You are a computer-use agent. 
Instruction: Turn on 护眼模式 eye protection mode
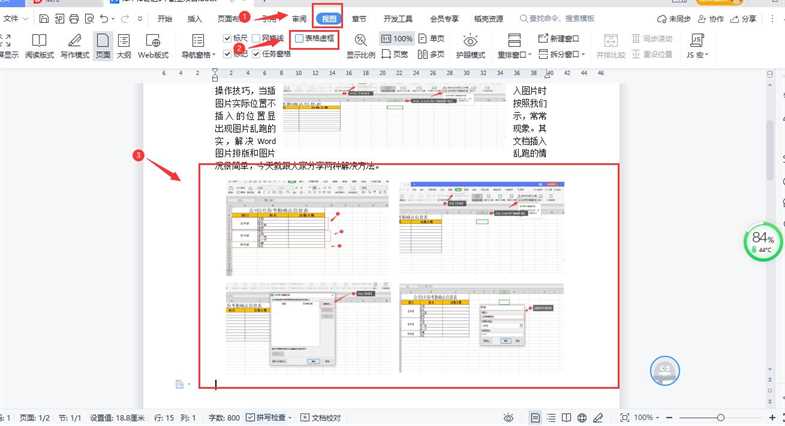tap(470, 44)
